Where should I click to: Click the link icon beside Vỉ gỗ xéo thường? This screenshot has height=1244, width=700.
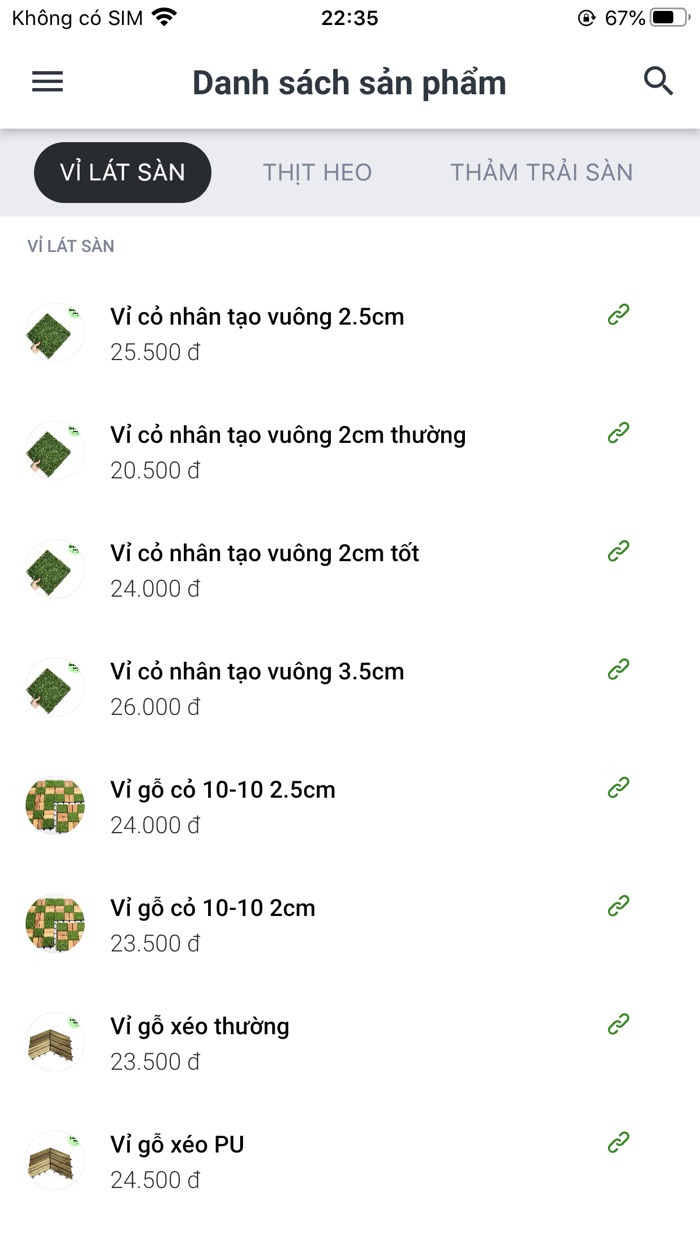[618, 1022]
